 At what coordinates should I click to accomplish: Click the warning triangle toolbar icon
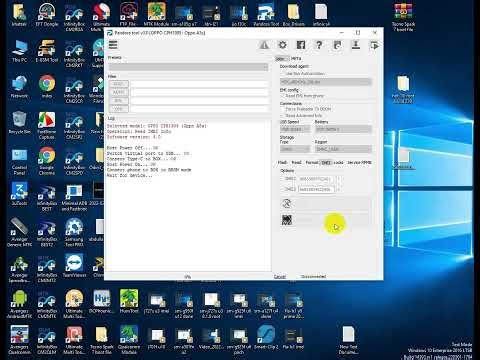coord(264,45)
